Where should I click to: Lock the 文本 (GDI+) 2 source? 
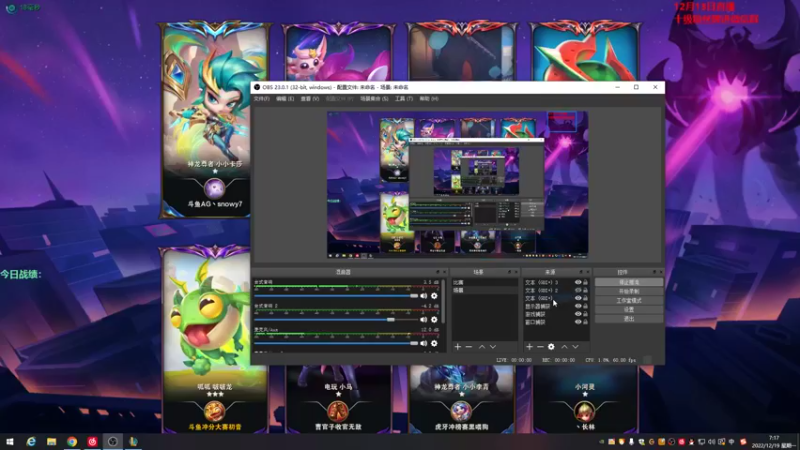tap(585, 290)
